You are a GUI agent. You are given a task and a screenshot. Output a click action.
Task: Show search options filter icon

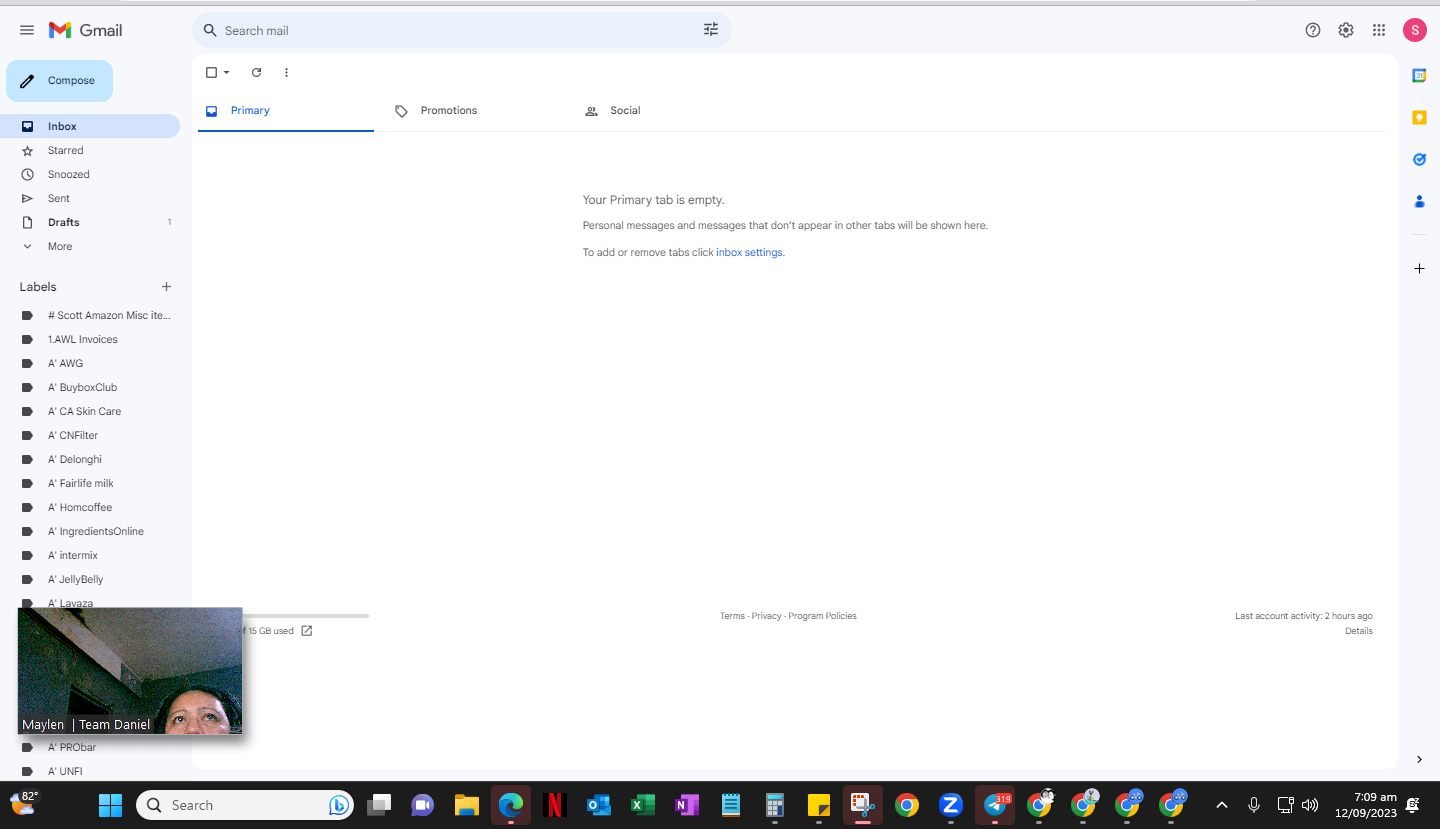pyautogui.click(x=711, y=30)
